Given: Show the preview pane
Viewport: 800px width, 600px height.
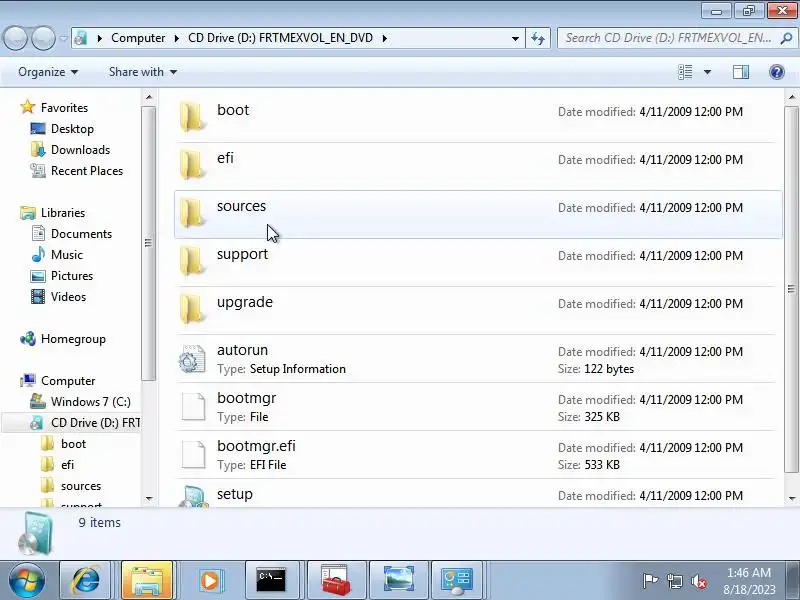Looking at the screenshot, I should coord(741,72).
